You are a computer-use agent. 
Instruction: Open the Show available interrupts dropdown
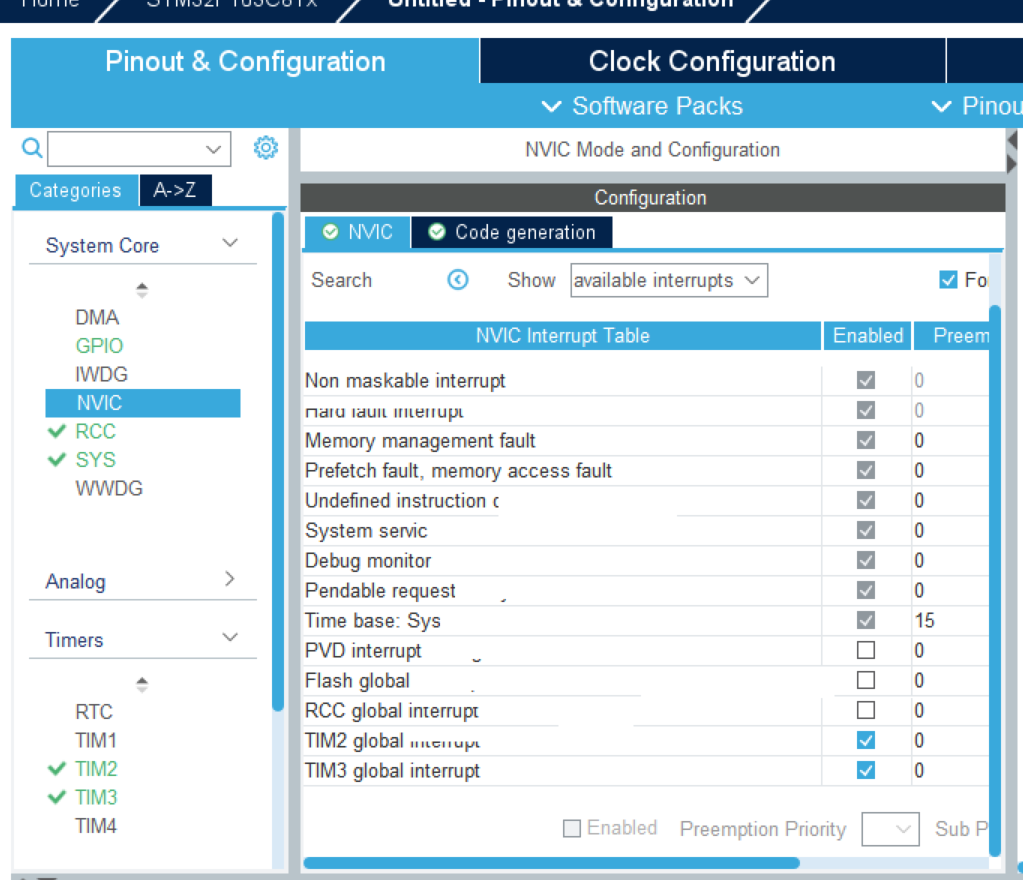669,281
